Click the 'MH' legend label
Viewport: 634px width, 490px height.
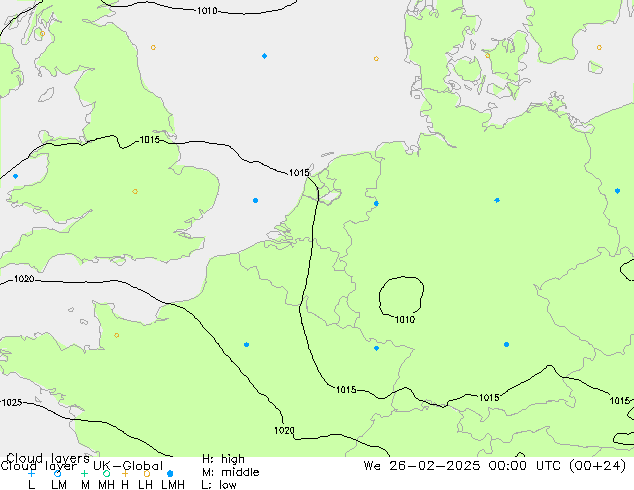[106, 485]
